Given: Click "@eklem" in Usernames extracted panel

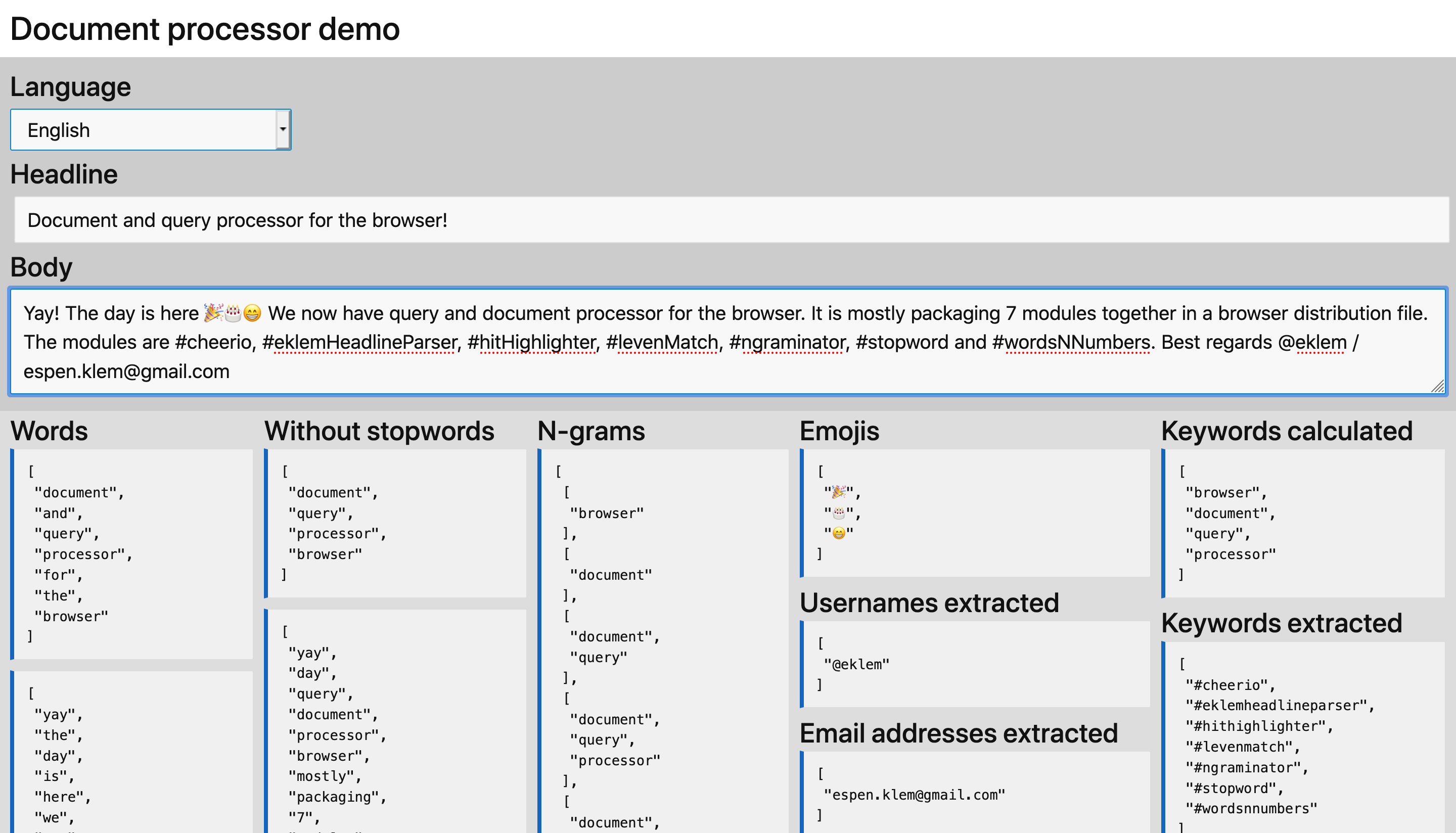Looking at the screenshot, I should [x=855, y=664].
